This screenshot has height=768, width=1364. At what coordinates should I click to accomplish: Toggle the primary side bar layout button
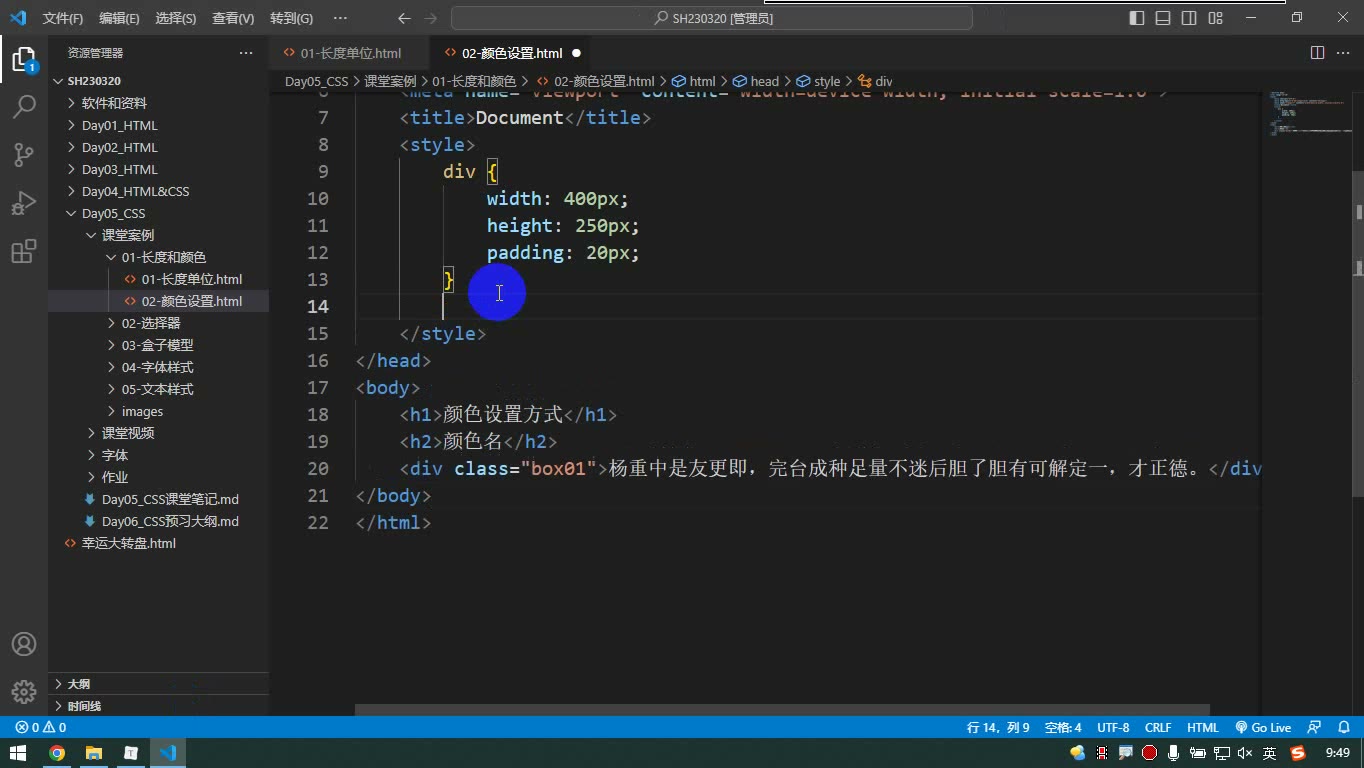point(1137,18)
